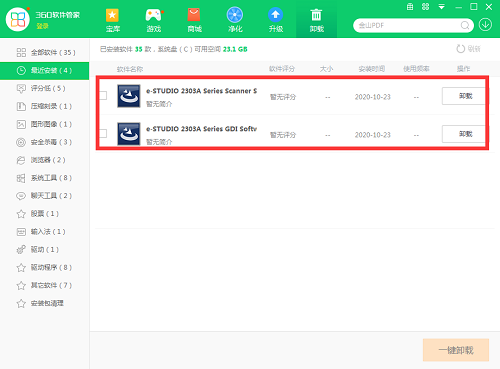Sort by 使用频率 column header
The height and width of the screenshot is (369, 500).
pos(416,69)
